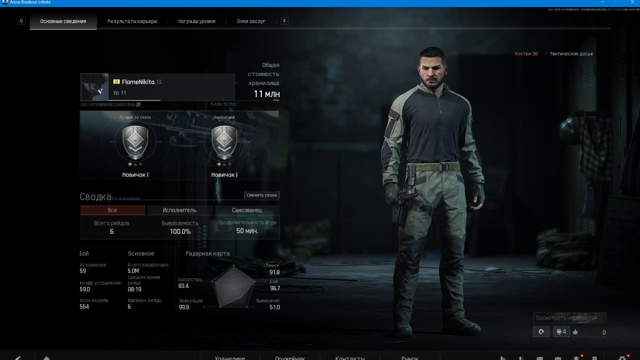This screenshot has height=360, width=640.
Task: Close the Arena Breakout Infinite window
Action: pyautogui.click(x=632, y=2)
